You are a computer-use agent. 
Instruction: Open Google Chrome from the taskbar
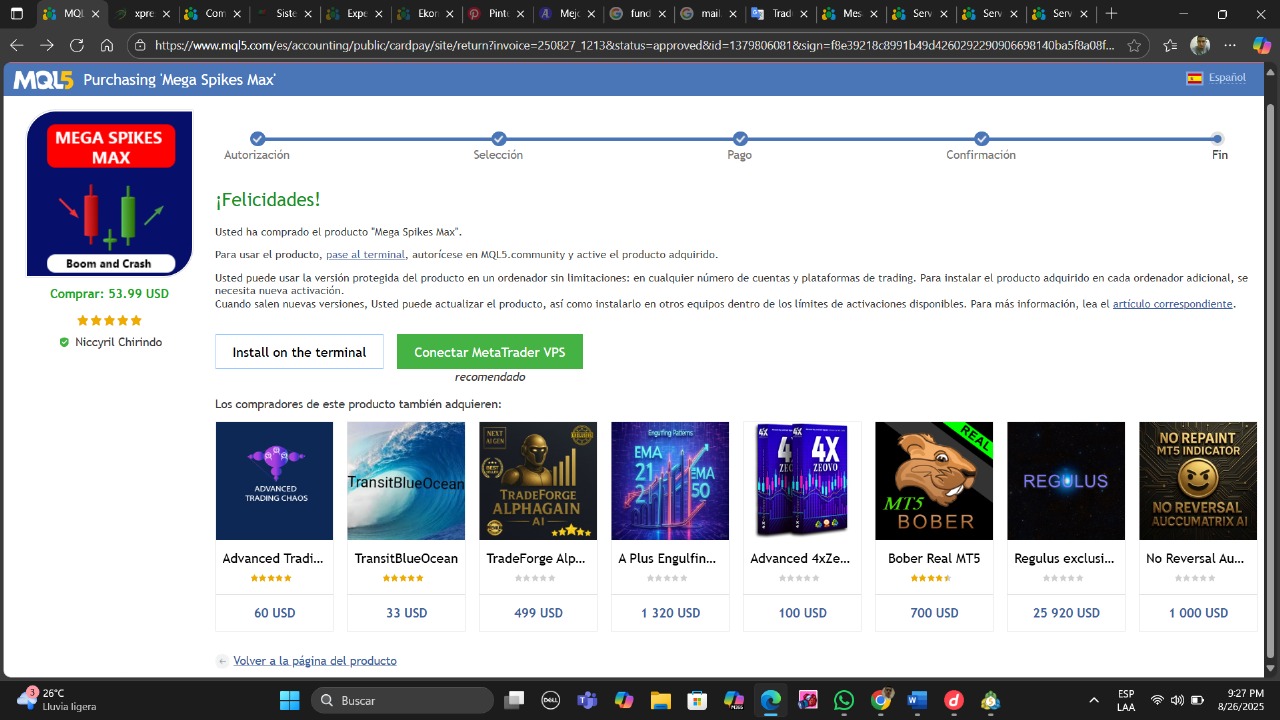881,700
